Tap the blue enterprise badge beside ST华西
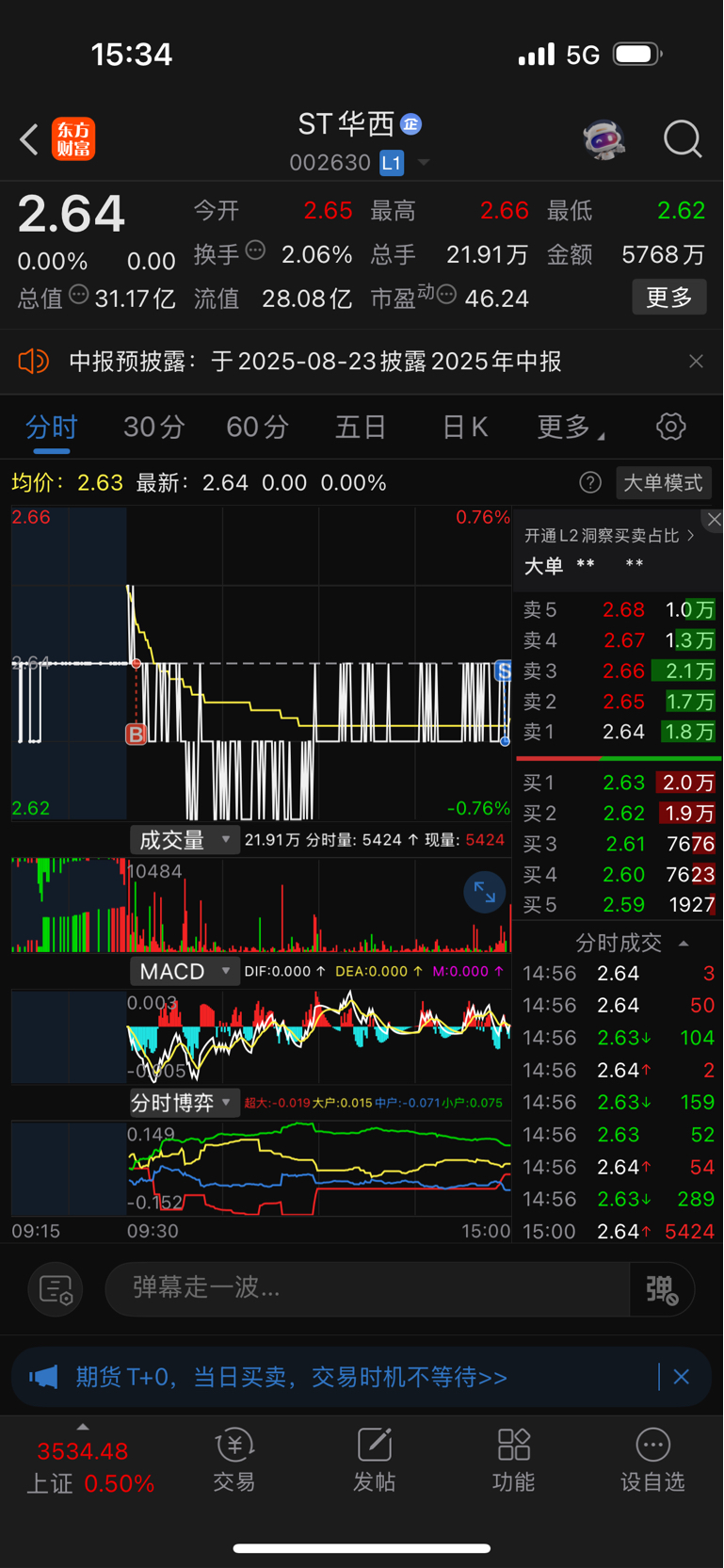Image resolution: width=724 pixels, height=1568 pixels. point(410,123)
